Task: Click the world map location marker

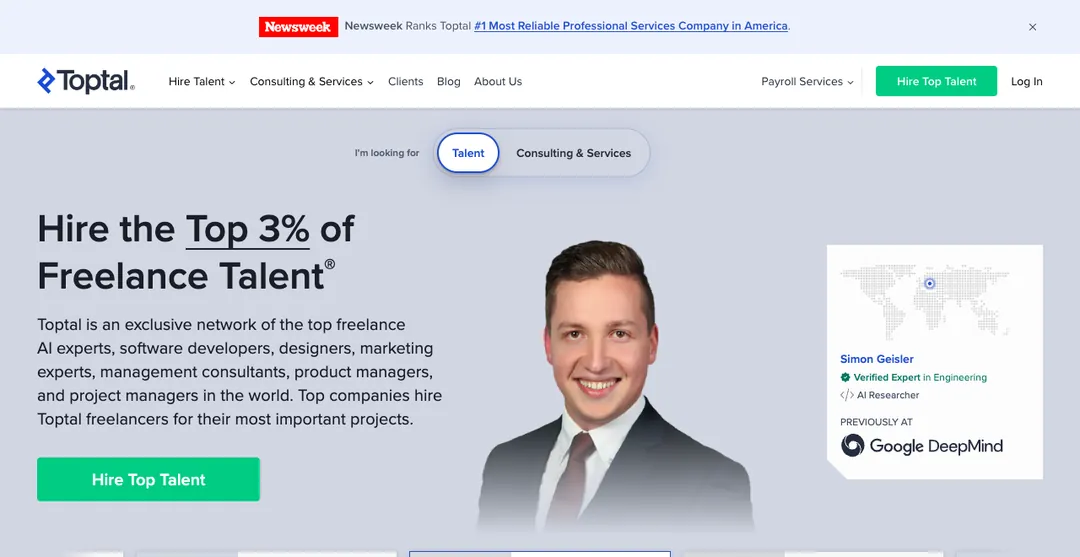Action: pyautogui.click(x=930, y=283)
